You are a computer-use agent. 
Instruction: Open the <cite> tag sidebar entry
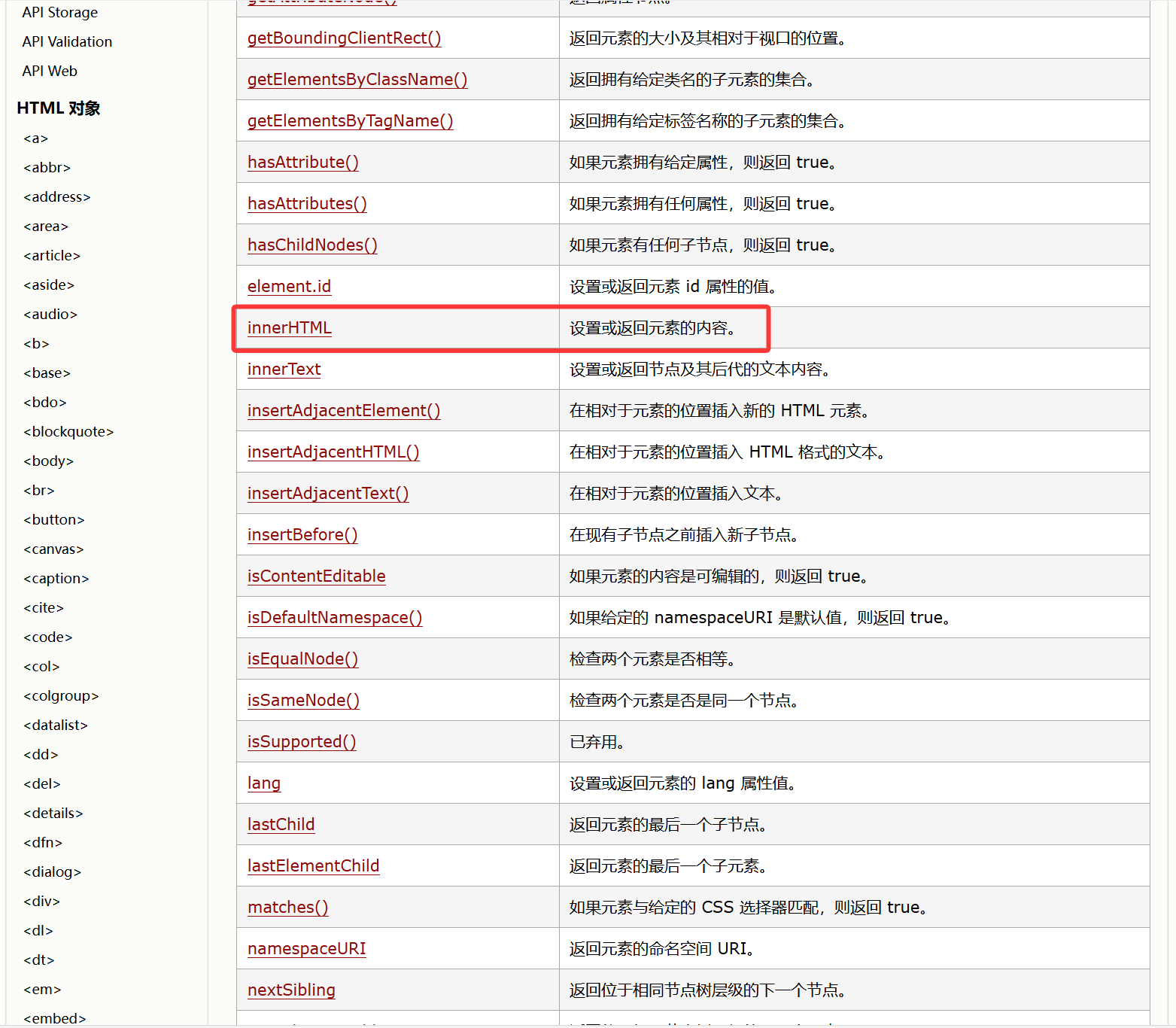(44, 607)
